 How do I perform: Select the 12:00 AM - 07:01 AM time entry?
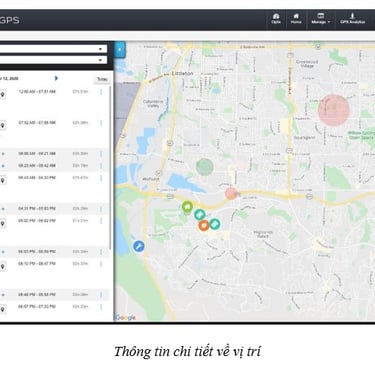(x=37, y=91)
